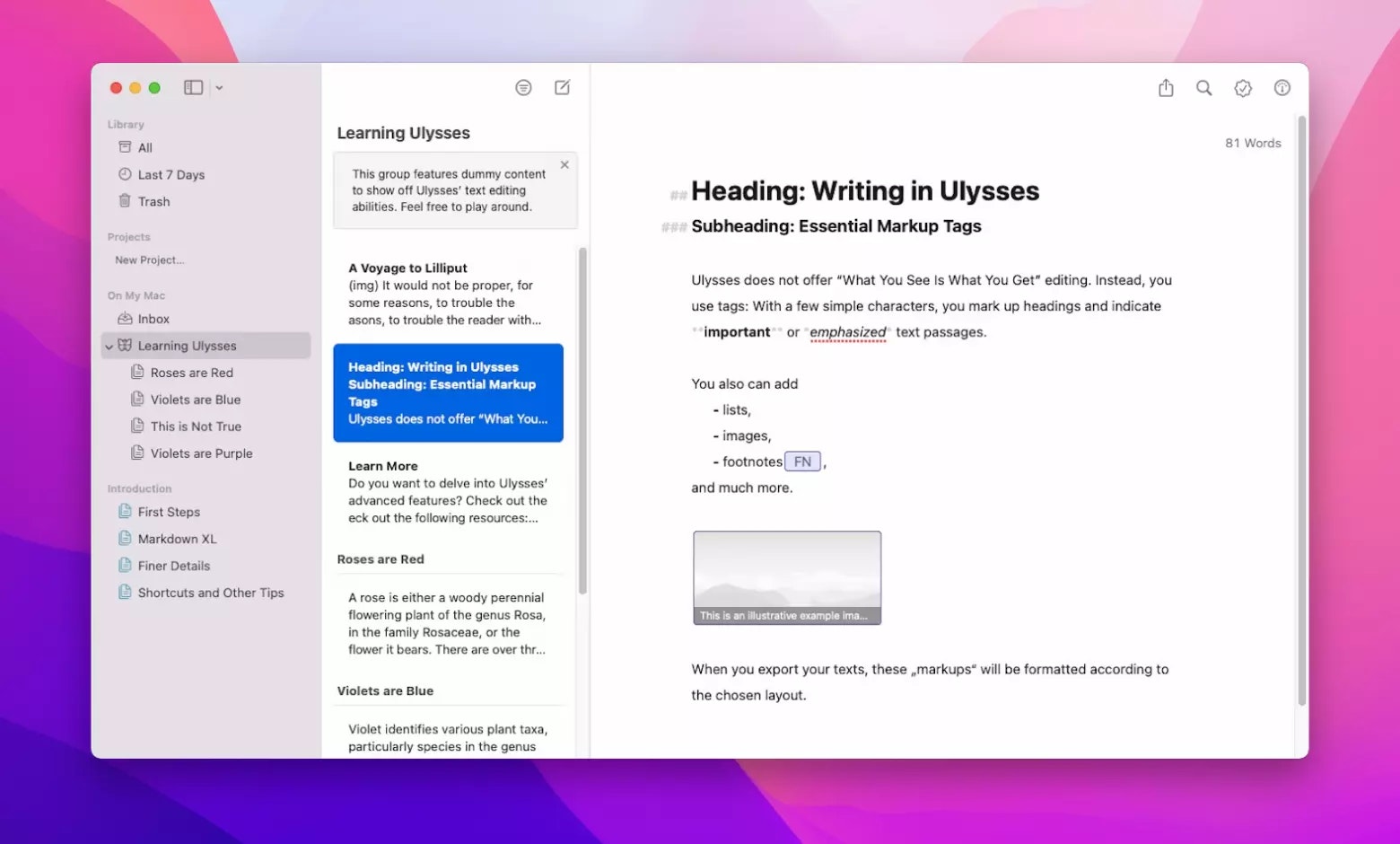The height and width of the screenshot is (844, 1400).
Task: Click the bold word important
Action: pos(737,332)
